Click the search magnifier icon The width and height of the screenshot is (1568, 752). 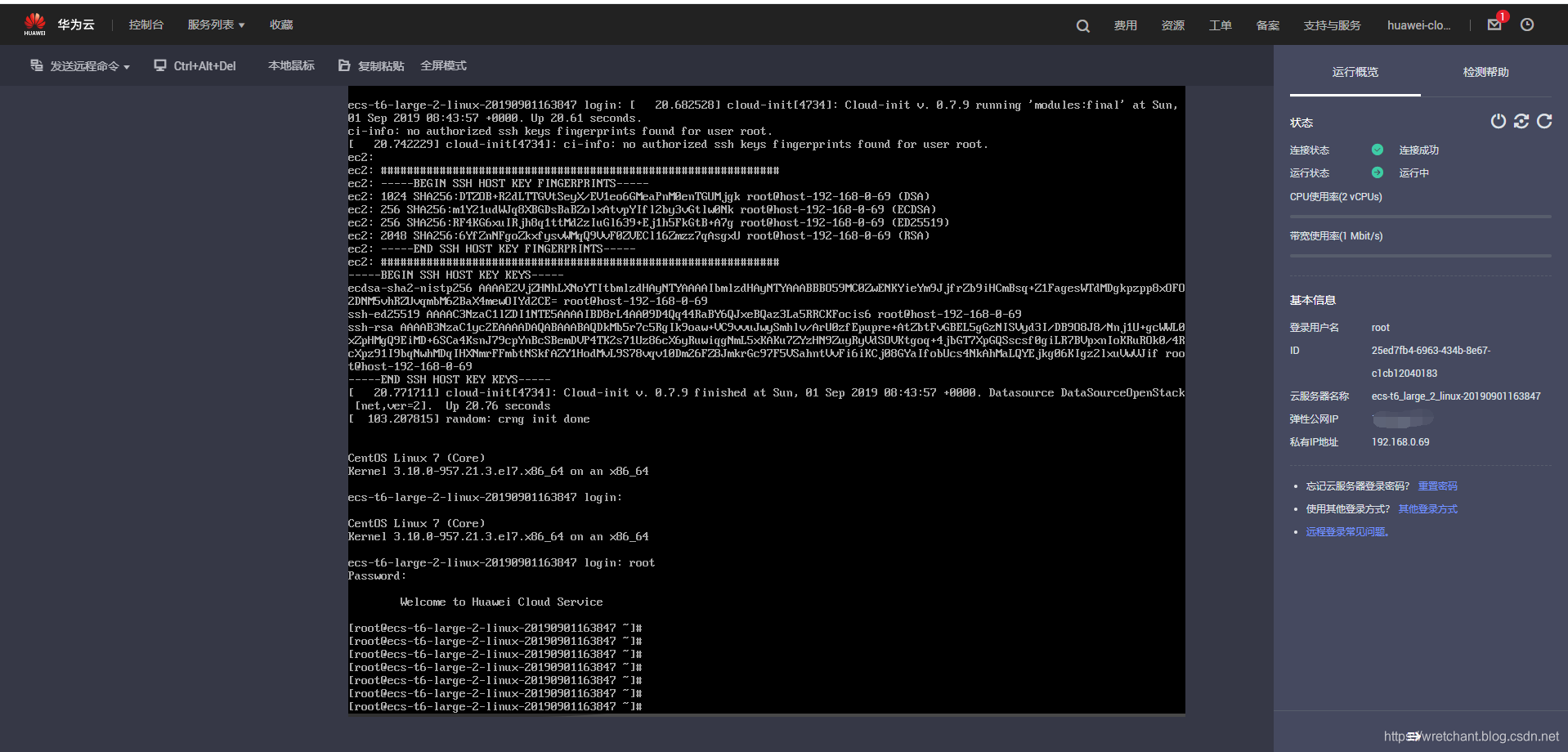pos(1083,26)
